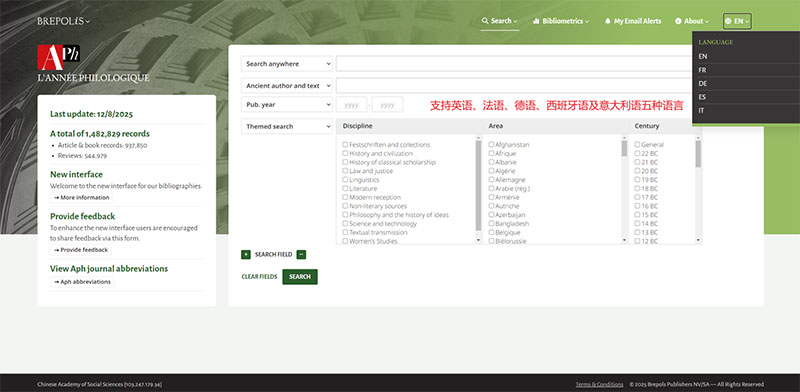Click the Ancient author text input
Screen dimensions: 800x392
pyautogui.click(x=514, y=85)
